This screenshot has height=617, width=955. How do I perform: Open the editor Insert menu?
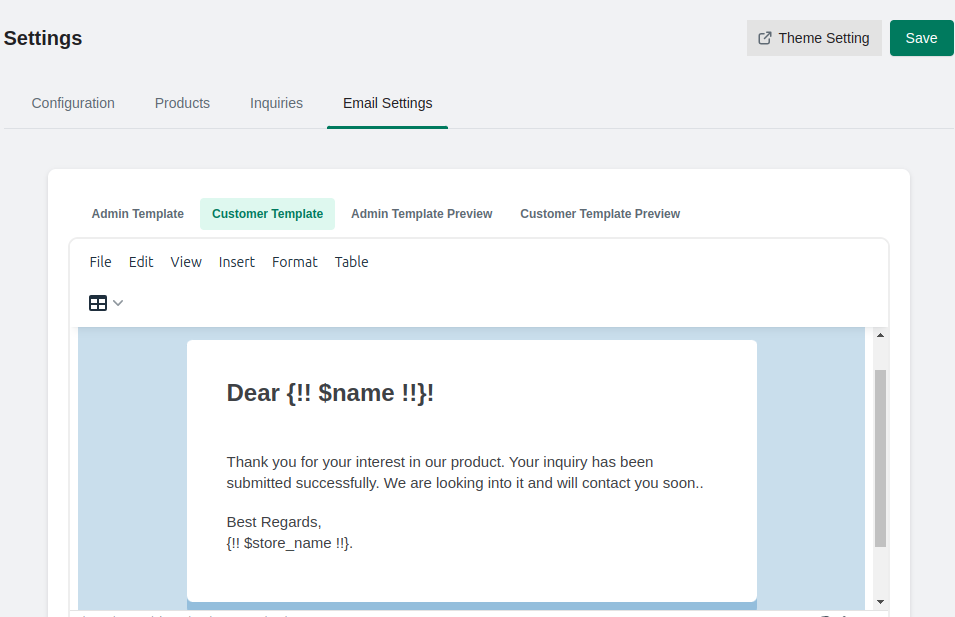coord(236,262)
